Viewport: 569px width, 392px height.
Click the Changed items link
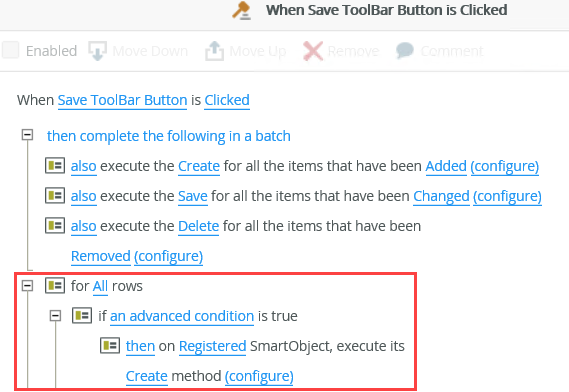(441, 196)
